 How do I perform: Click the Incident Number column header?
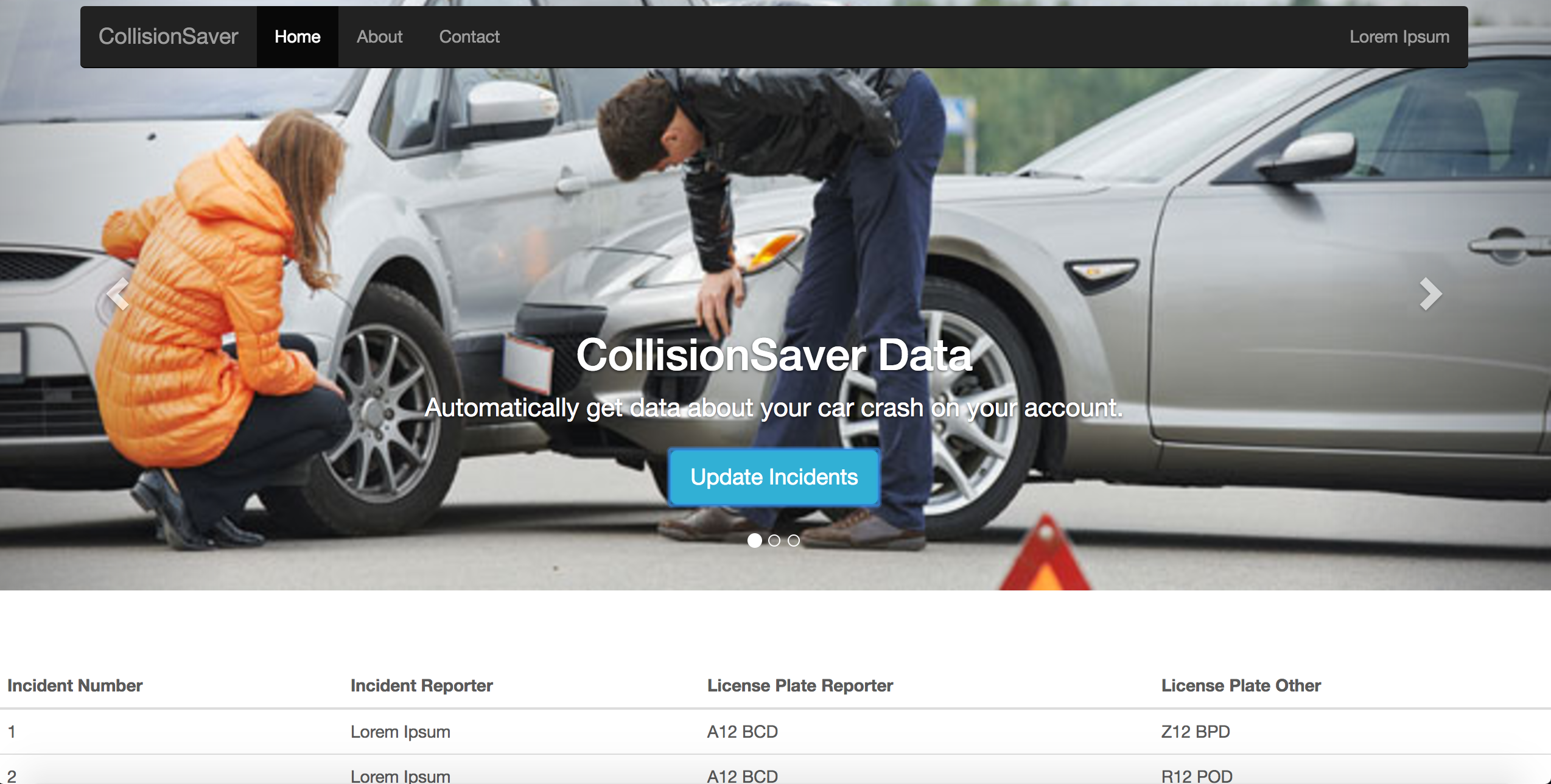(x=75, y=685)
